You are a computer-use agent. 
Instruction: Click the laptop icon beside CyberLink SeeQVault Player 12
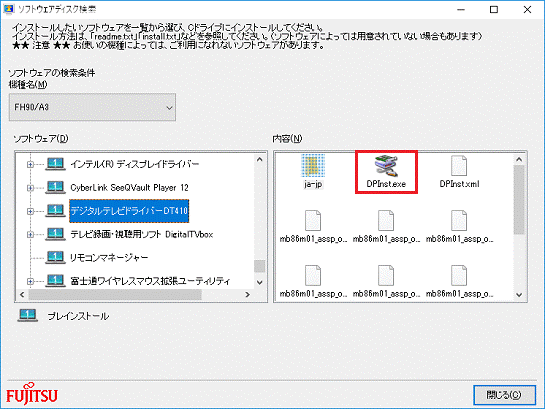pos(55,187)
